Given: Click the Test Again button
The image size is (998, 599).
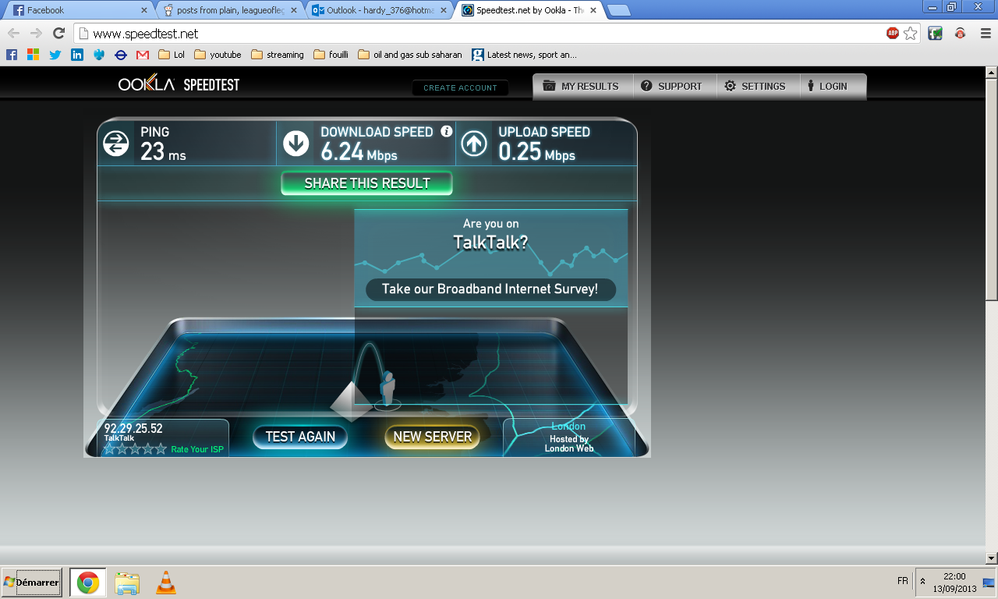Looking at the screenshot, I should [x=300, y=437].
